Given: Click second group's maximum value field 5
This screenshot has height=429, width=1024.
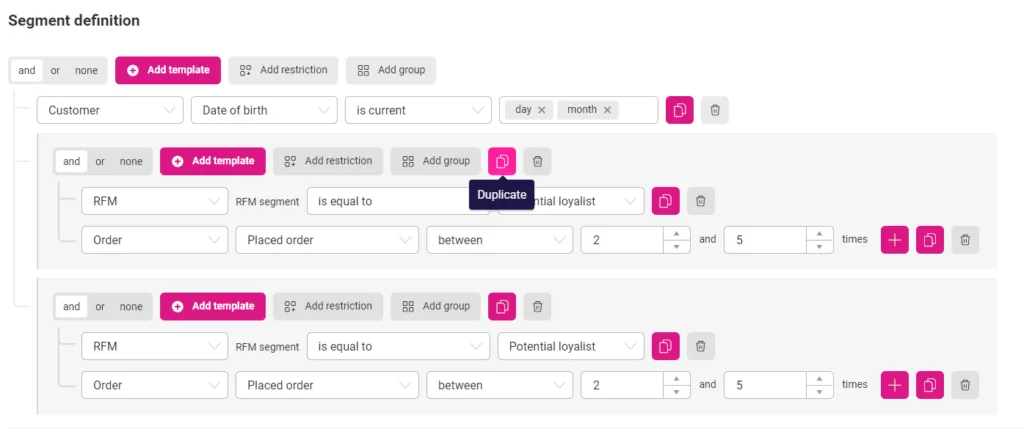Looking at the screenshot, I should point(766,385).
